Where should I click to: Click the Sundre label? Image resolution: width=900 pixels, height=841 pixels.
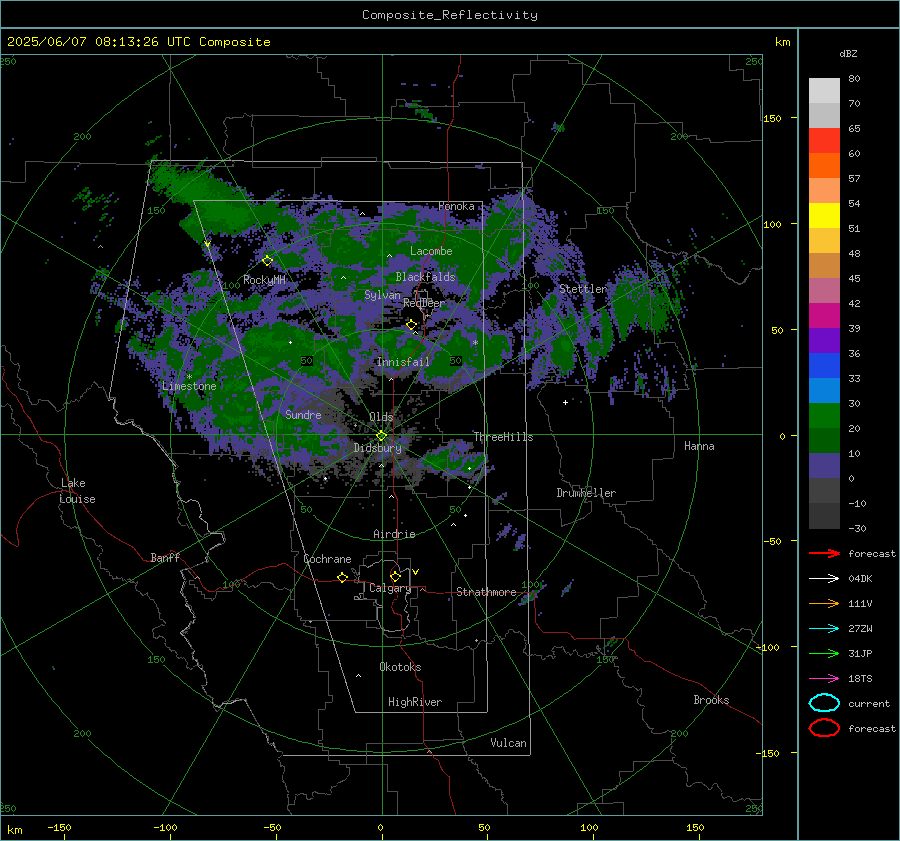pos(303,414)
